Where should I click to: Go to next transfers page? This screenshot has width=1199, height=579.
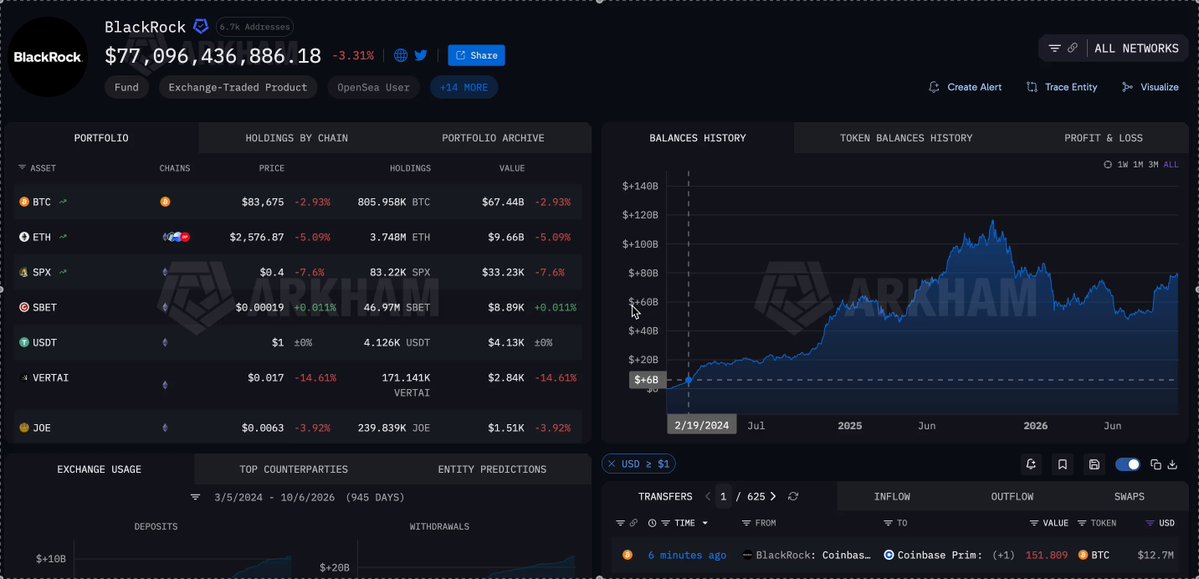pyautogui.click(x=773, y=496)
